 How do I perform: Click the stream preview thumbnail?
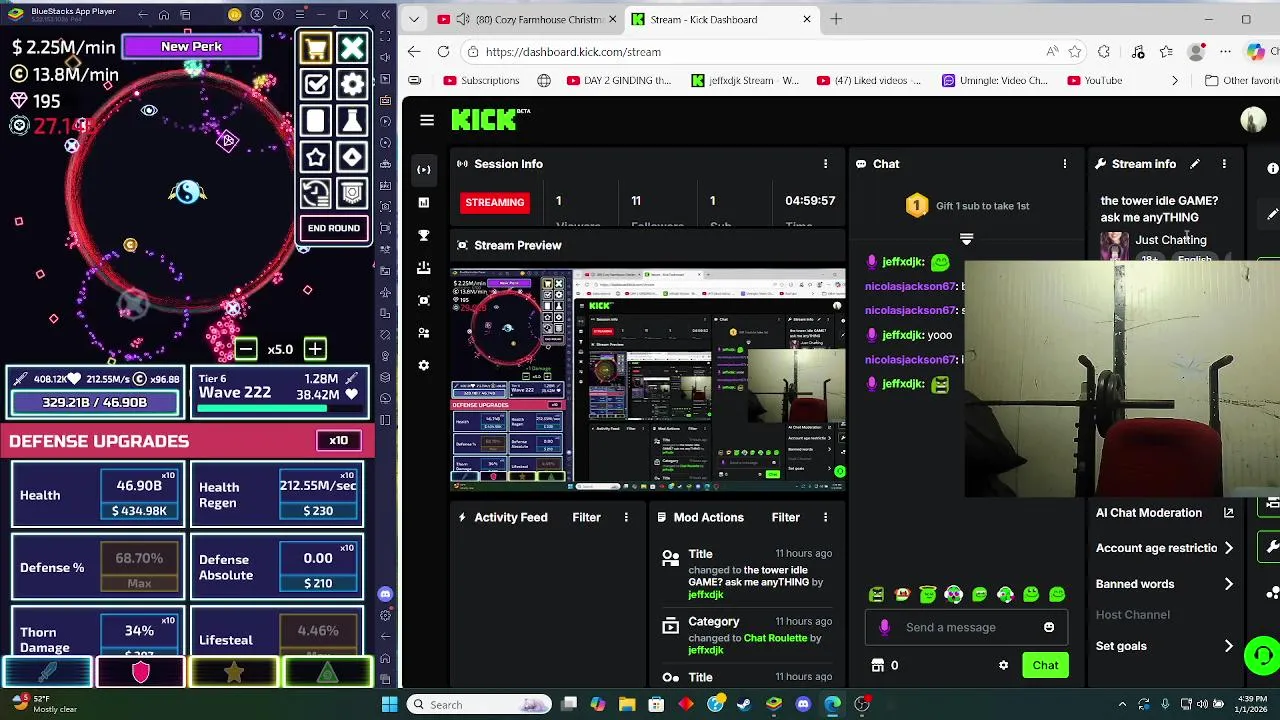(x=648, y=379)
